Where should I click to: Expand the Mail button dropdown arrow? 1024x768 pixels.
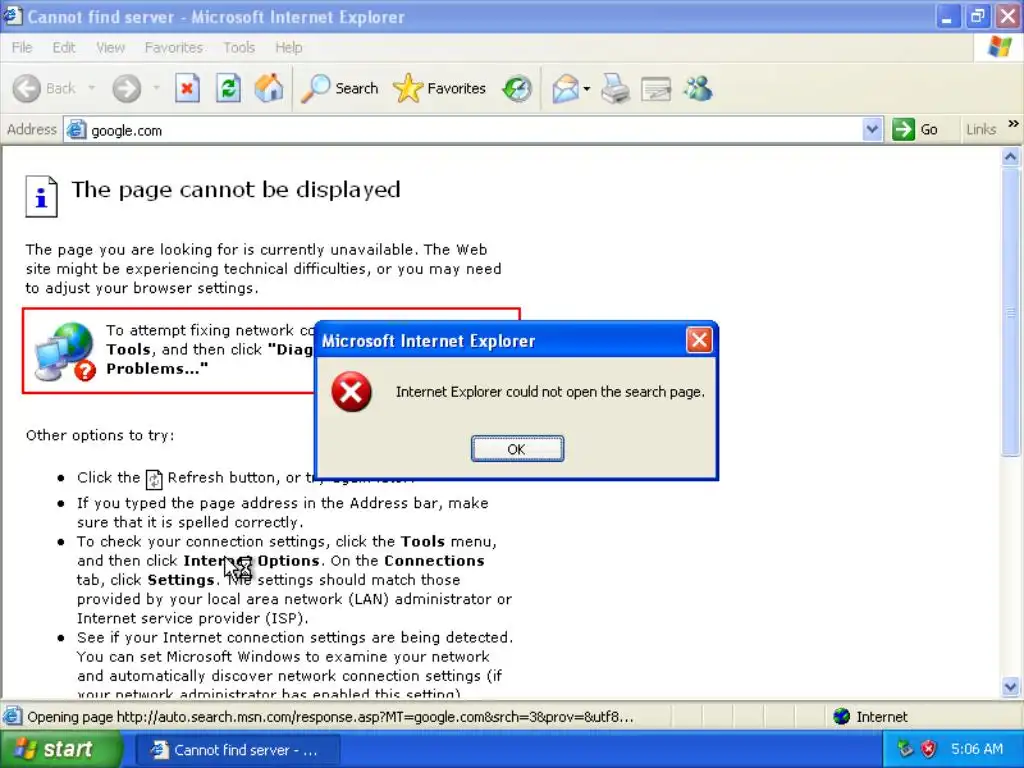pyautogui.click(x=586, y=89)
